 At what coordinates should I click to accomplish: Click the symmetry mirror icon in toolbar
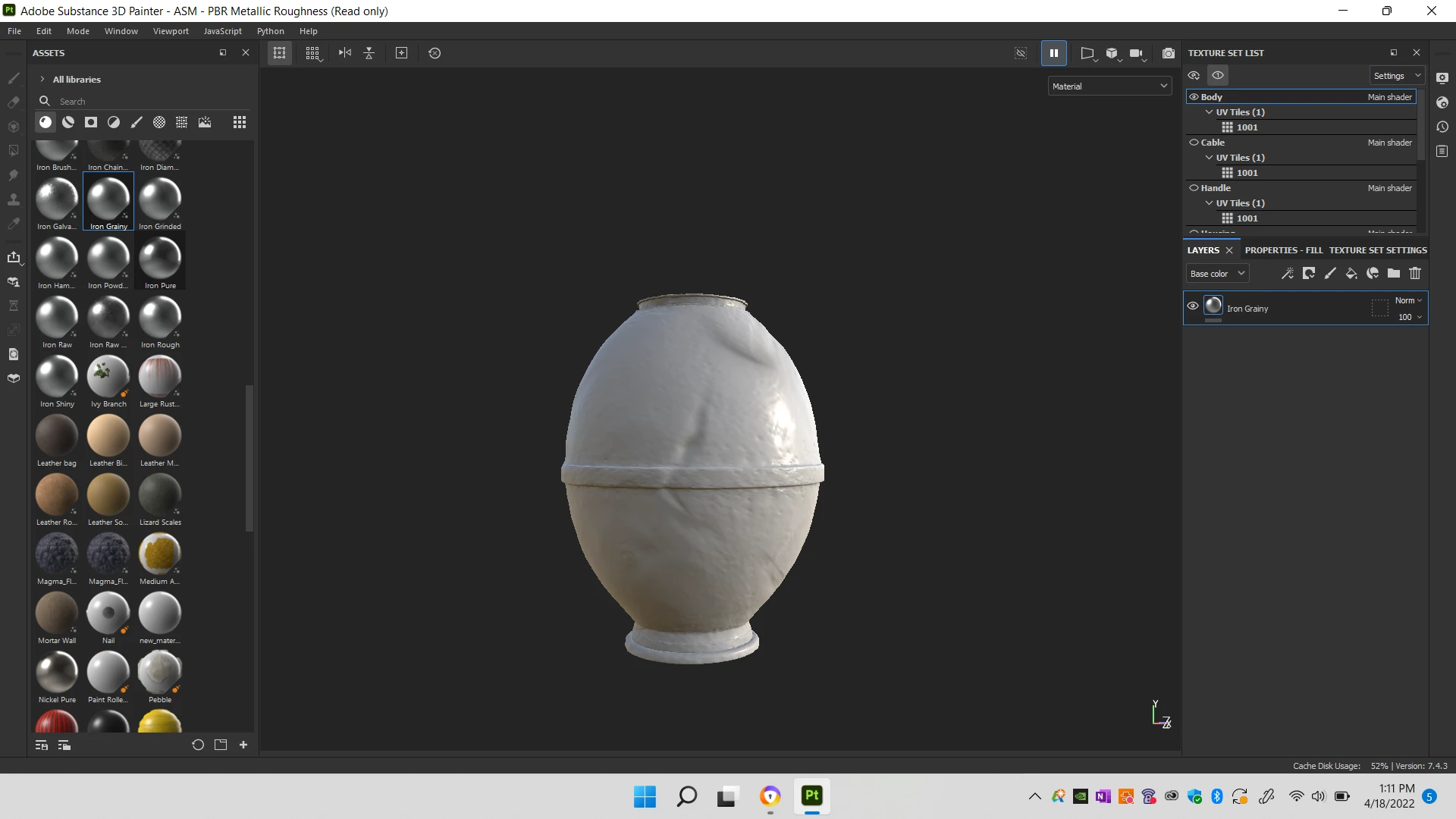[x=345, y=53]
